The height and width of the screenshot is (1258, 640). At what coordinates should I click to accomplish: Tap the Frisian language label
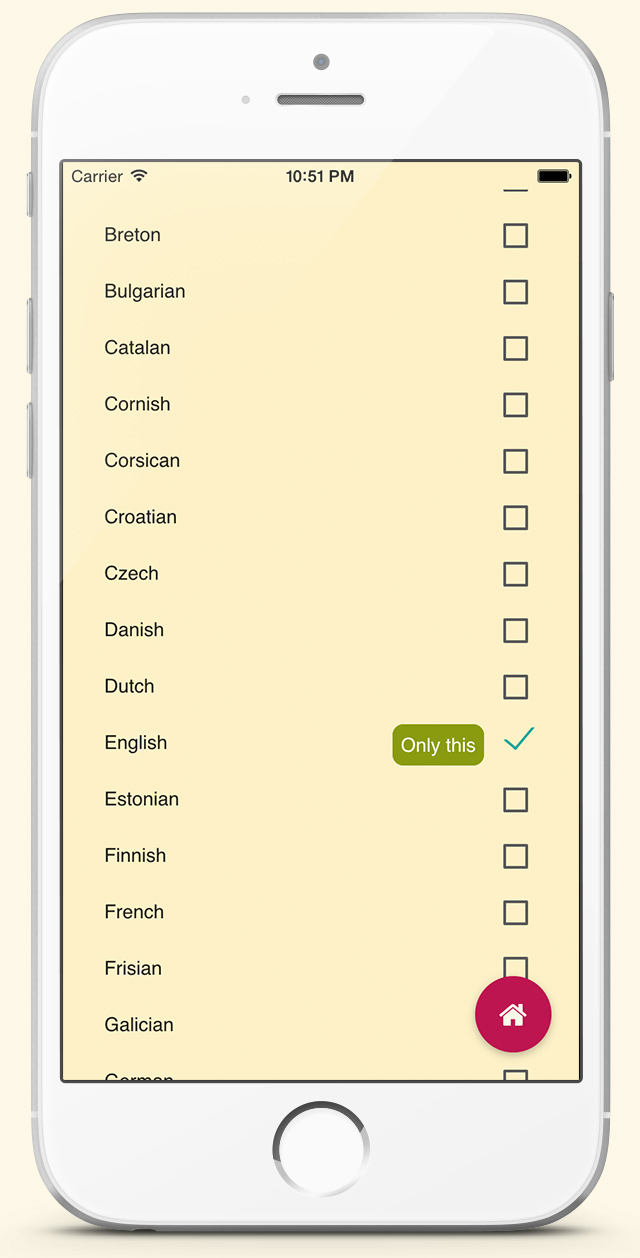point(133,968)
